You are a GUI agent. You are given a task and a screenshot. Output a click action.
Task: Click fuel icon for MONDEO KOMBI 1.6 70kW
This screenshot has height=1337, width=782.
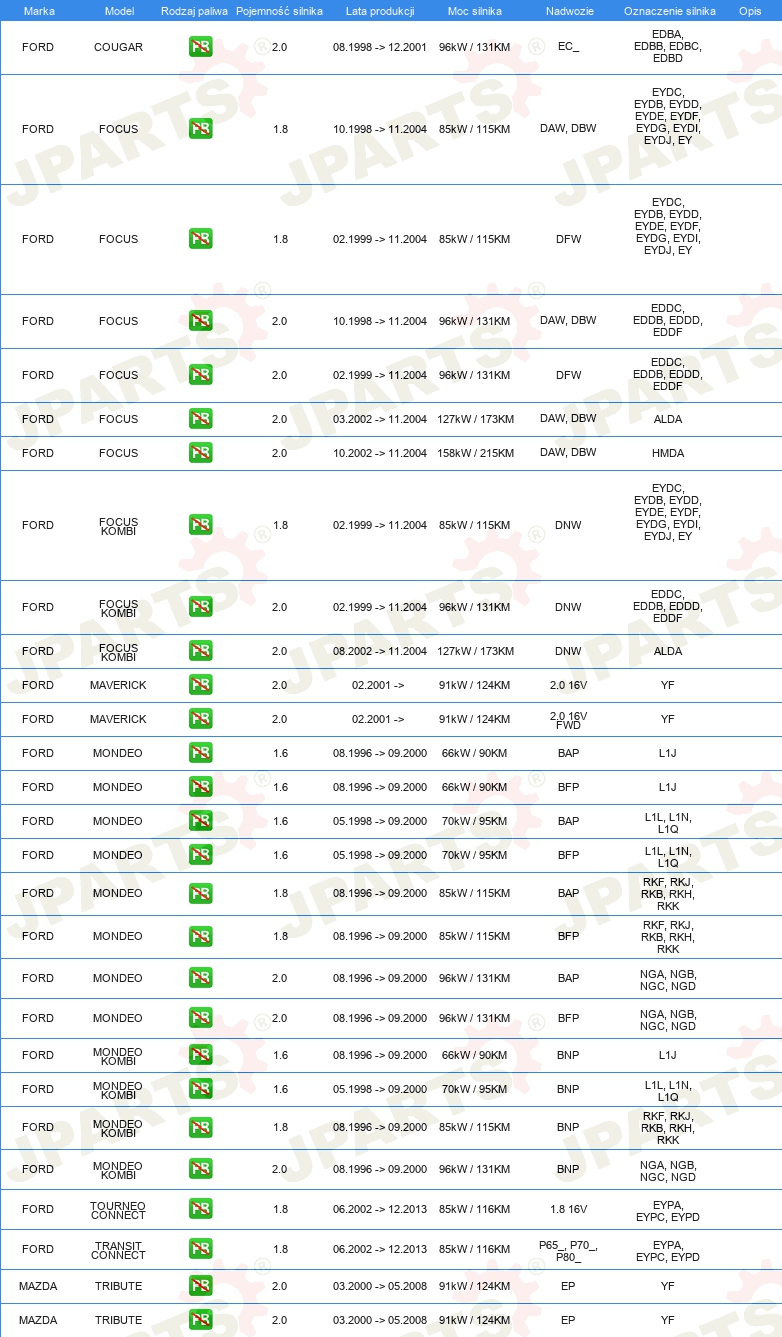[x=201, y=1089]
